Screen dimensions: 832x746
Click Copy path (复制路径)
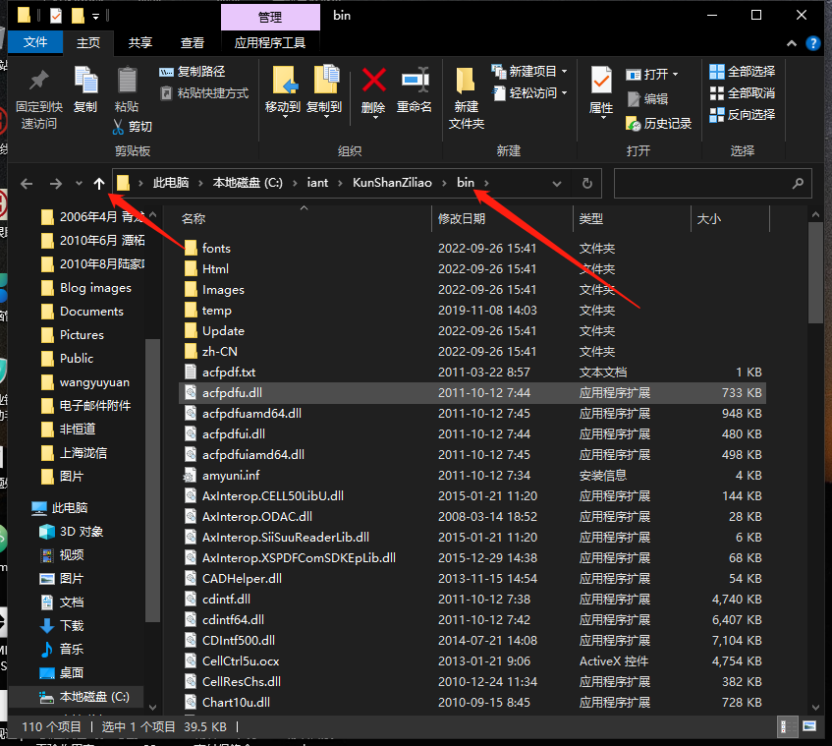pos(192,72)
